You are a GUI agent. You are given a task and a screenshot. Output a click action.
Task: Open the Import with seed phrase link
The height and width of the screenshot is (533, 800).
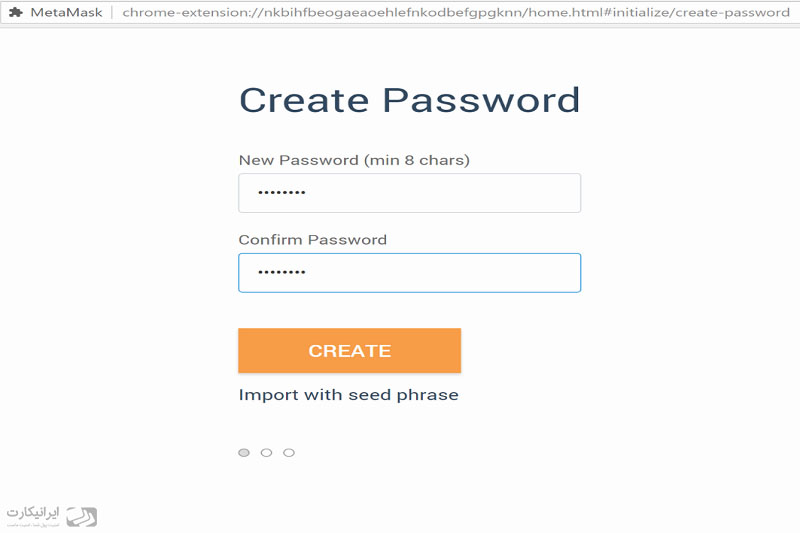348,395
